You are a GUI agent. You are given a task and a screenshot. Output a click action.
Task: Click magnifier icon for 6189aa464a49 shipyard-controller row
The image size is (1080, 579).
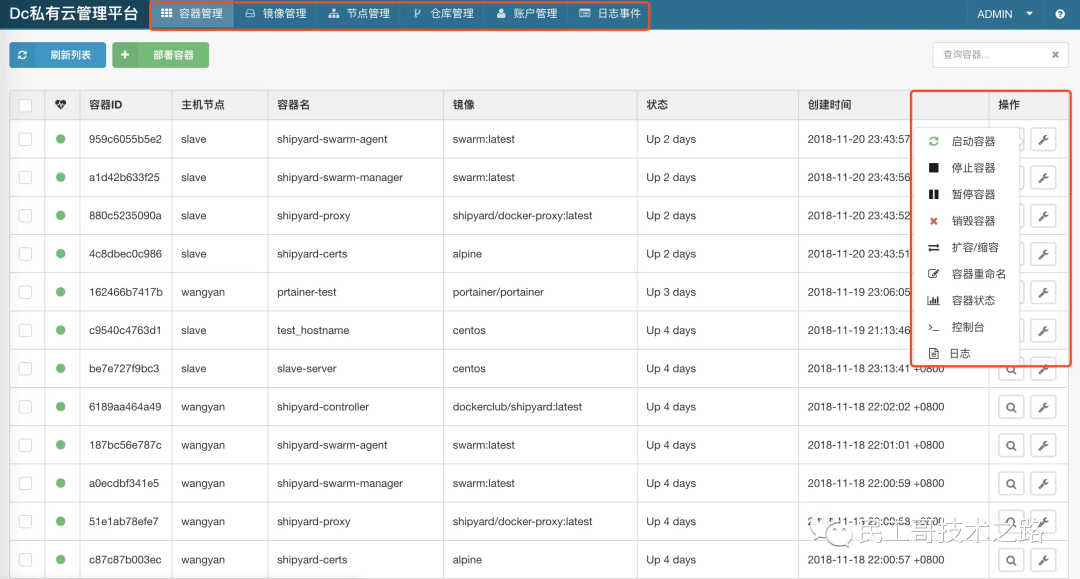1010,407
